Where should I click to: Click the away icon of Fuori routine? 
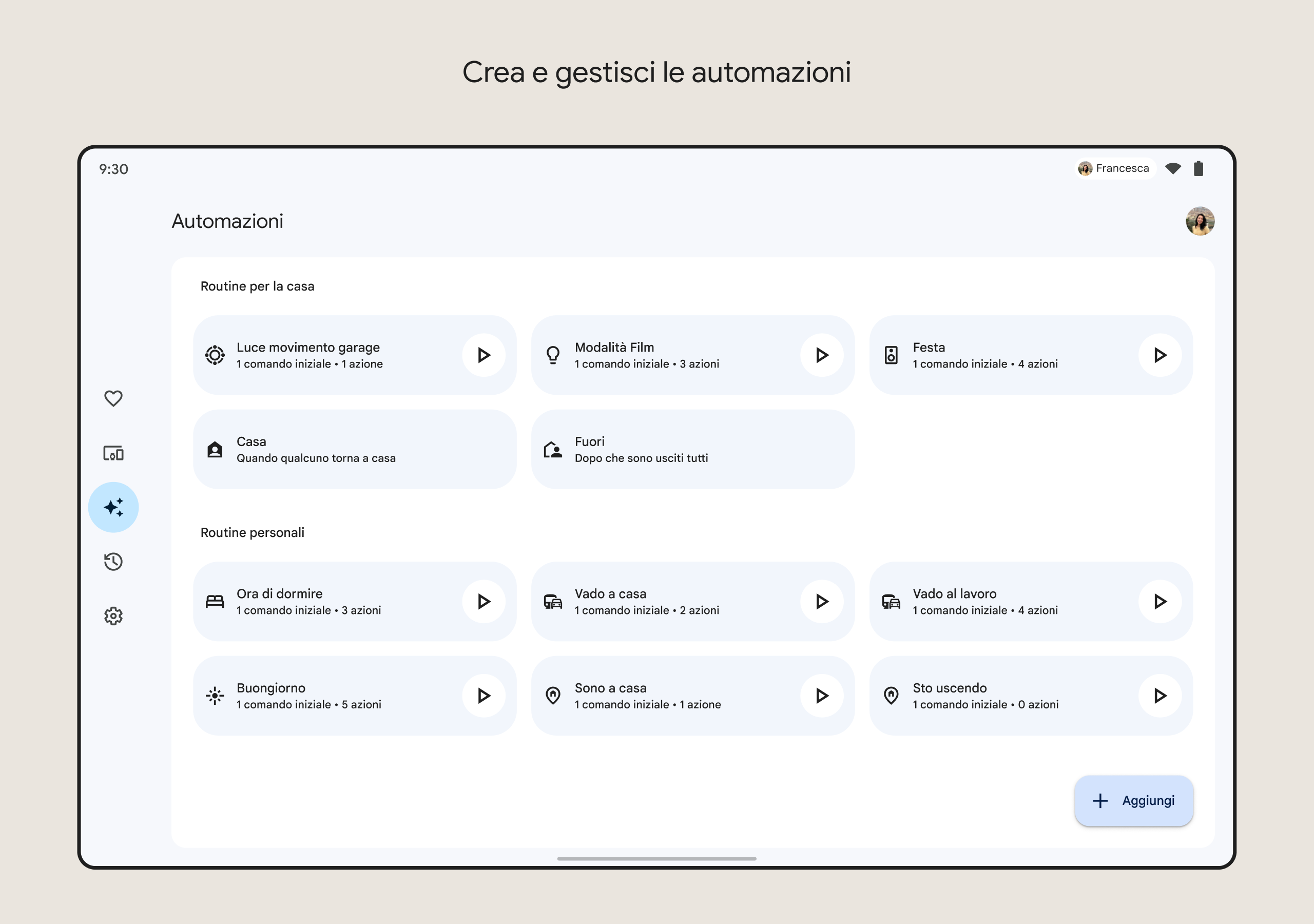553,449
